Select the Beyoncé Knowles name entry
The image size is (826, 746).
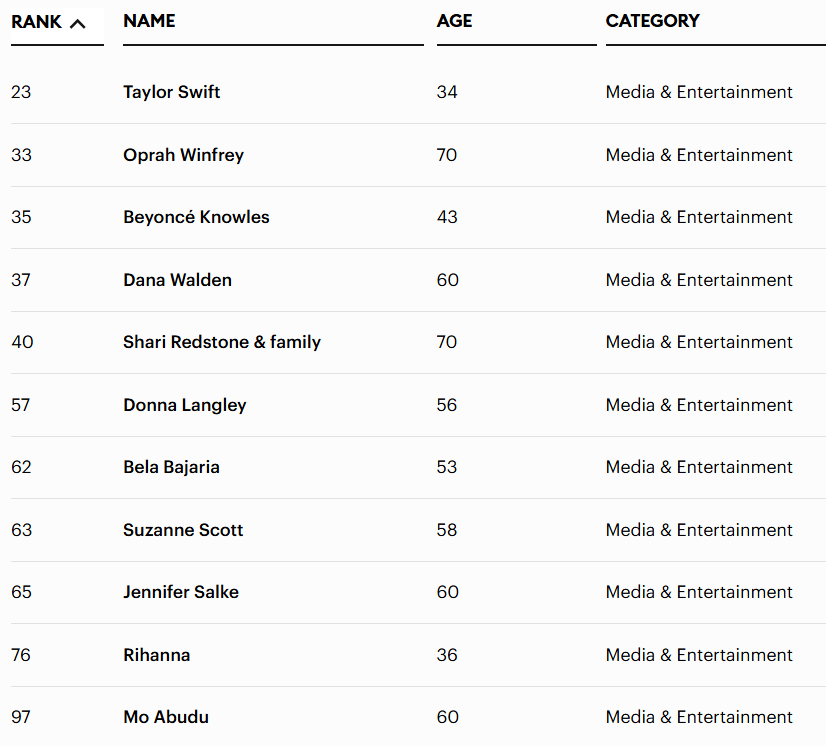pos(196,217)
